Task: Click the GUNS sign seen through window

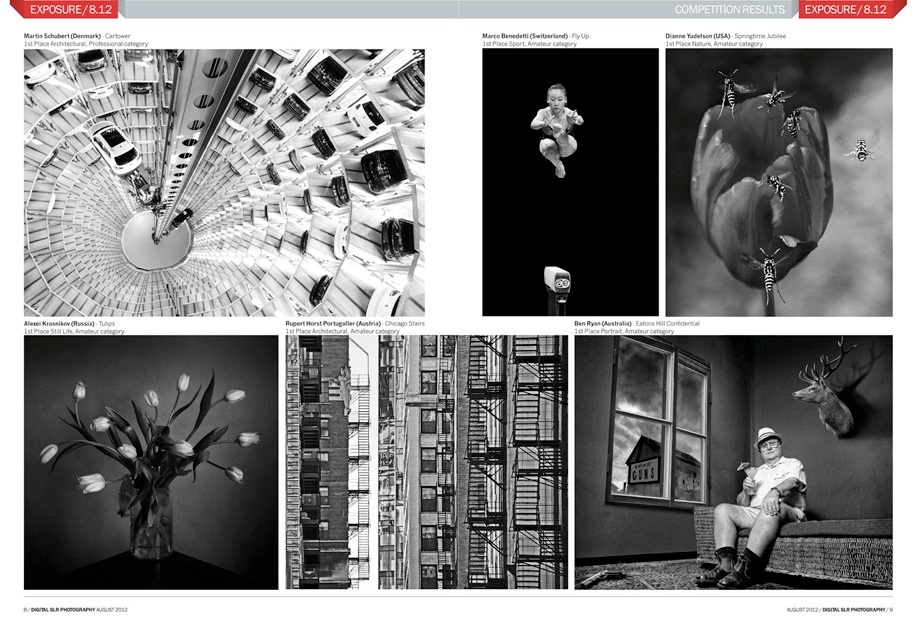Action: [646, 471]
